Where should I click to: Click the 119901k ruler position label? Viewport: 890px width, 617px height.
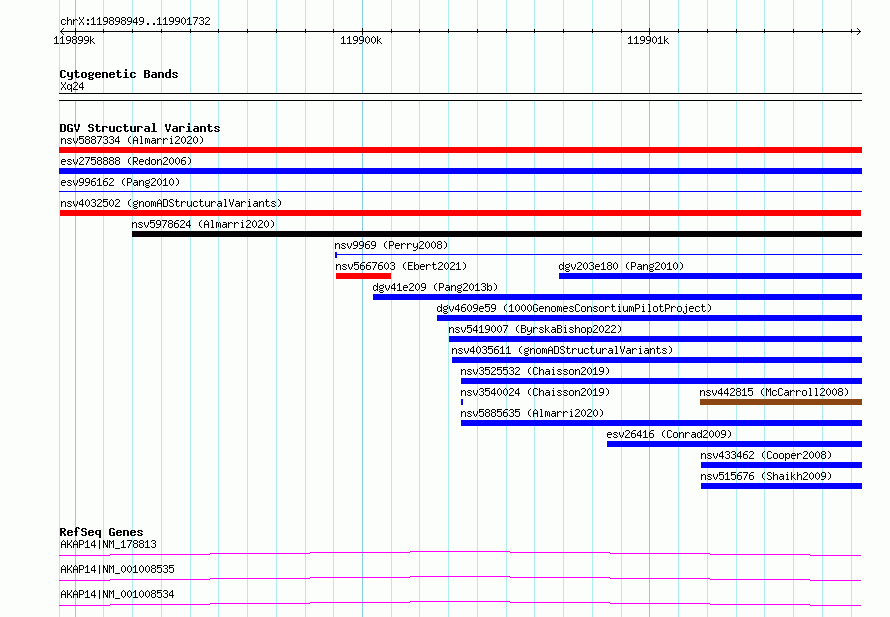pyautogui.click(x=648, y=41)
